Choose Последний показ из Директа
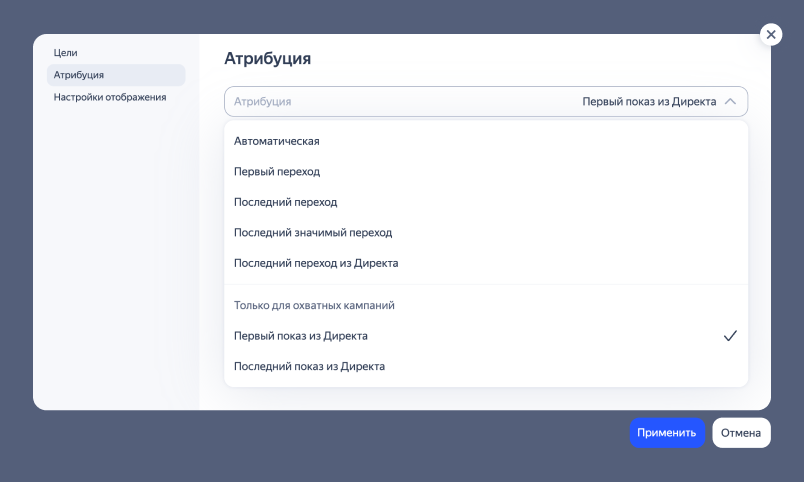This screenshot has height=482, width=804. 309,367
